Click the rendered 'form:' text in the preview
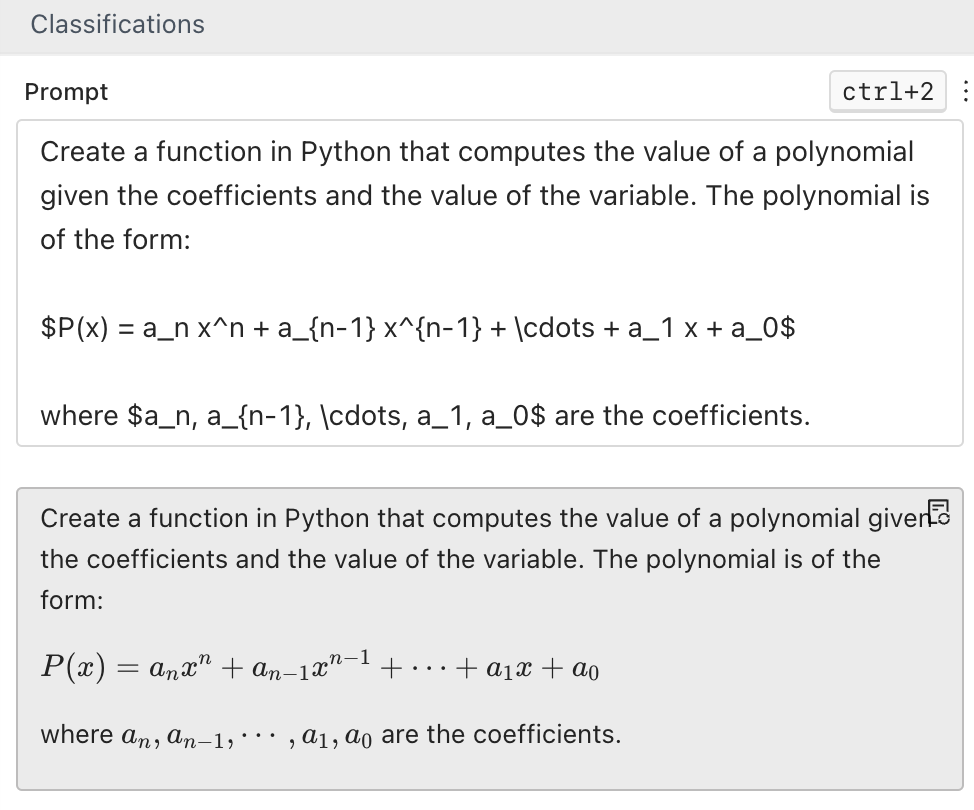974x810 pixels. 72,599
